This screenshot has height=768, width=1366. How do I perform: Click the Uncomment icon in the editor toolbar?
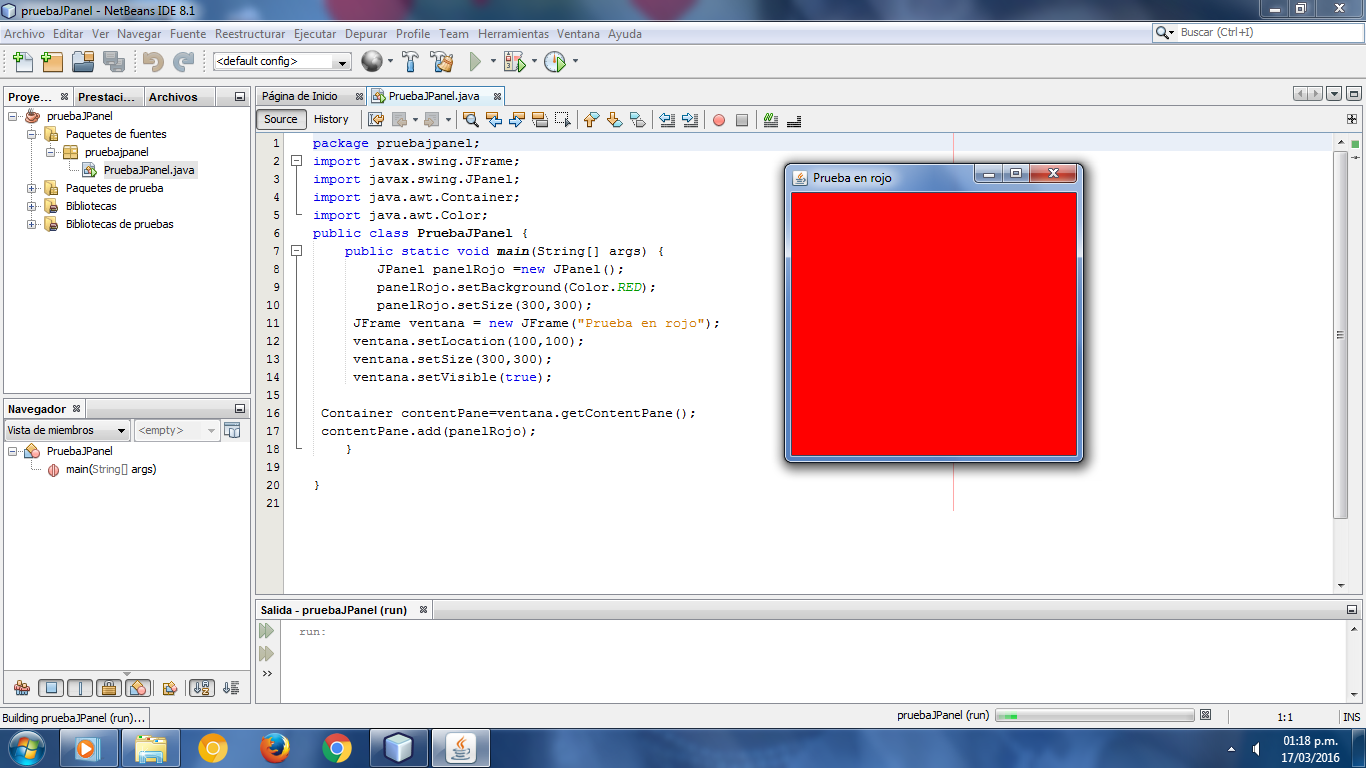[794, 120]
